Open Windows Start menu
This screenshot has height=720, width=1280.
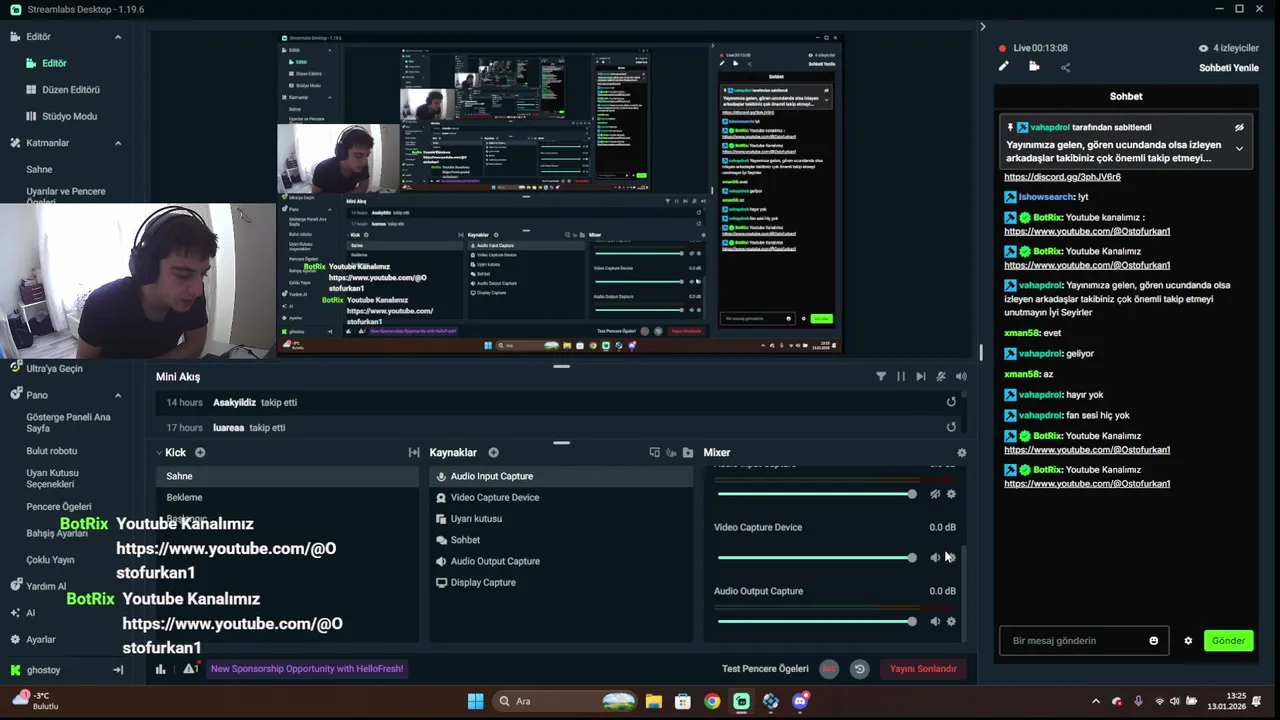pyautogui.click(x=475, y=701)
